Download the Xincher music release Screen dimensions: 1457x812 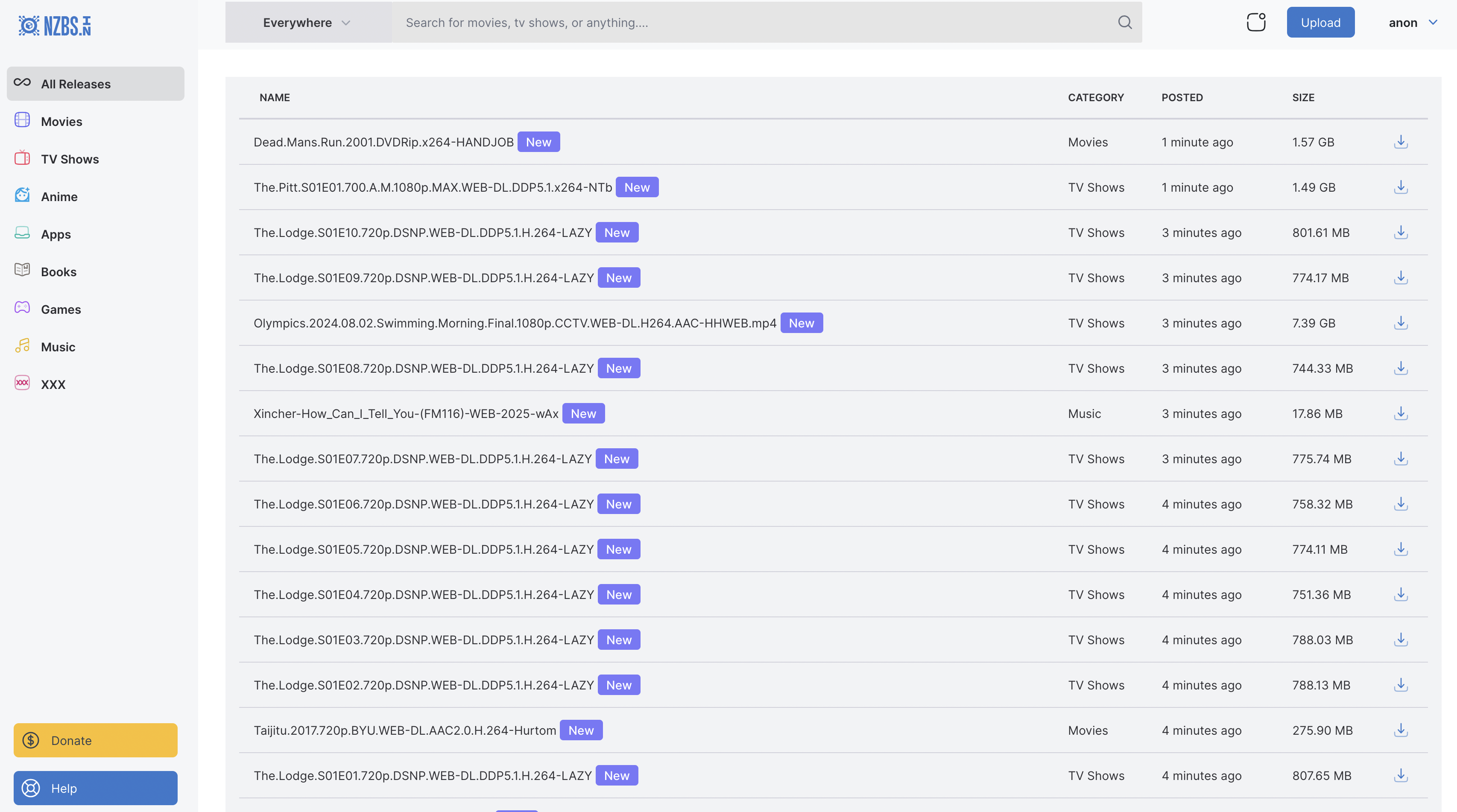pyautogui.click(x=1401, y=413)
